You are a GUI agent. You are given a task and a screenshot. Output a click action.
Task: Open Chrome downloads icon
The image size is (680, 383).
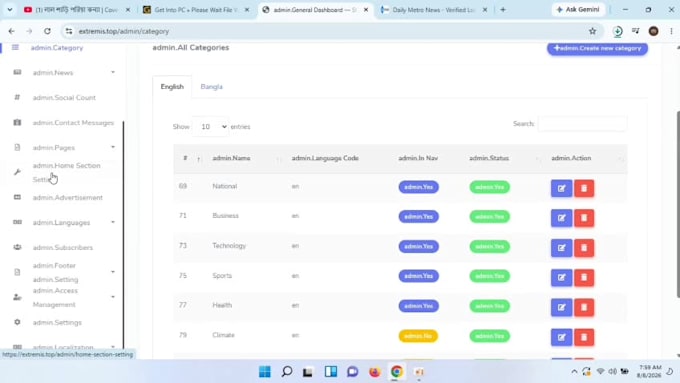click(618, 31)
